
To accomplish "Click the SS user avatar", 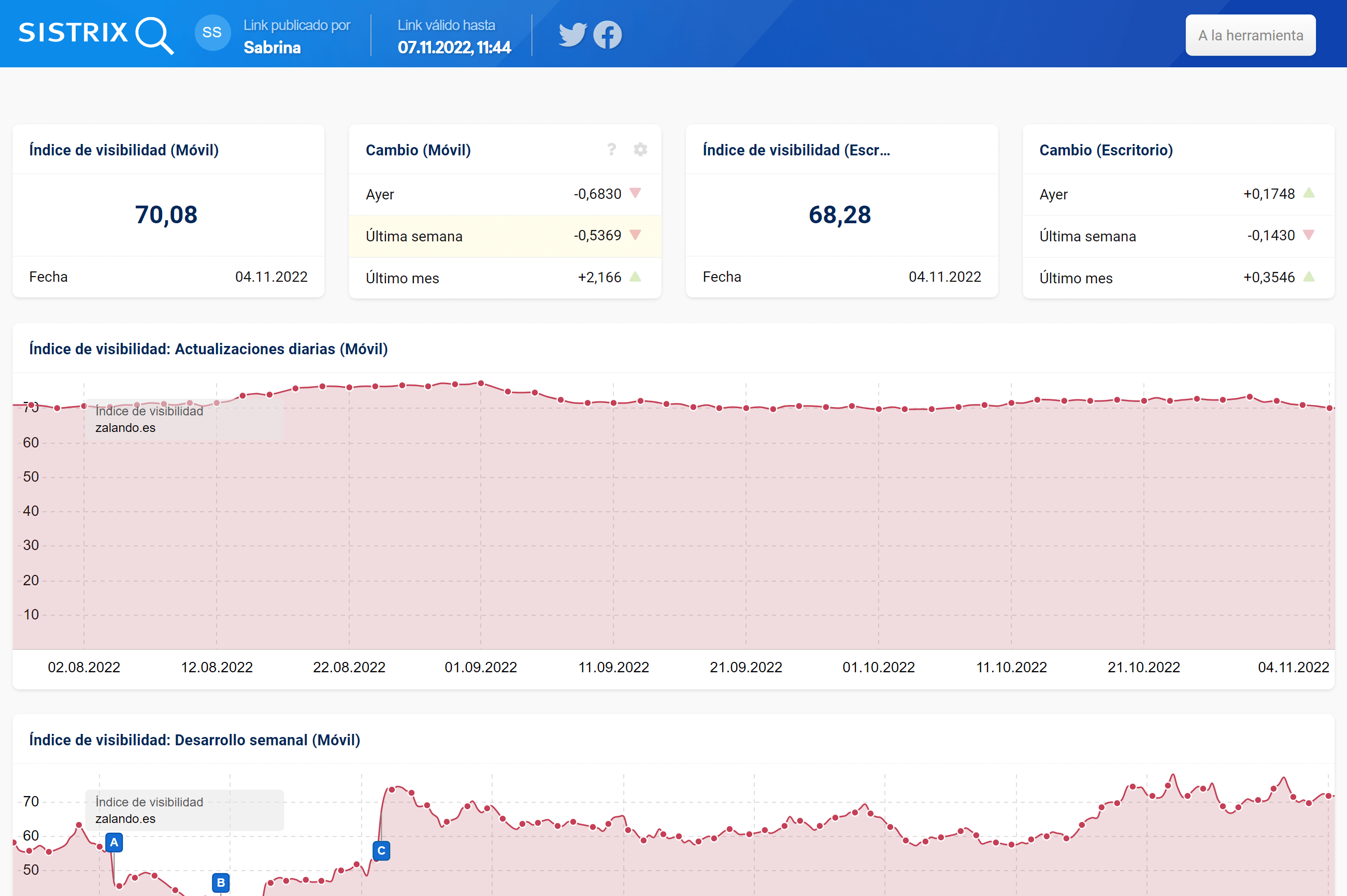I will [x=212, y=33].
